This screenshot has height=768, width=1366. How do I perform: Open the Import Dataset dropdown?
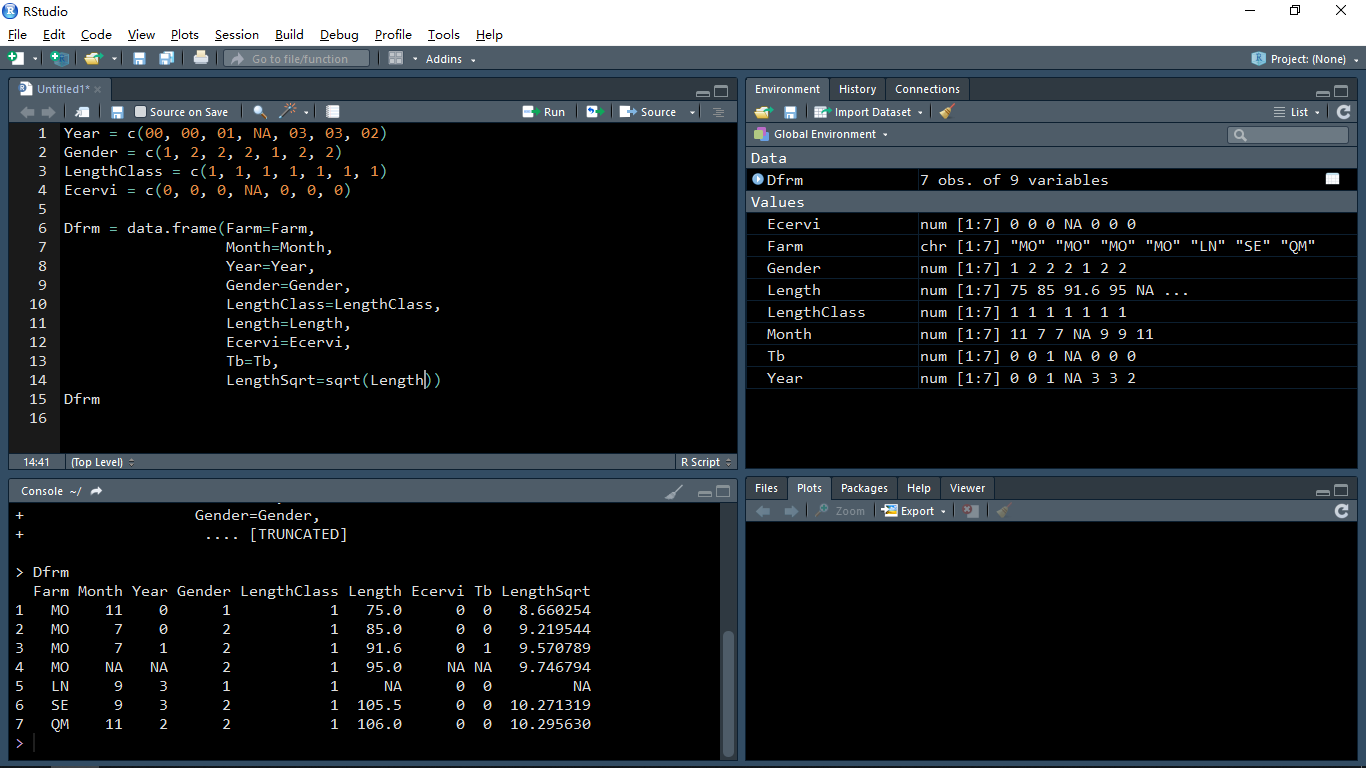[x=869, y=112]
